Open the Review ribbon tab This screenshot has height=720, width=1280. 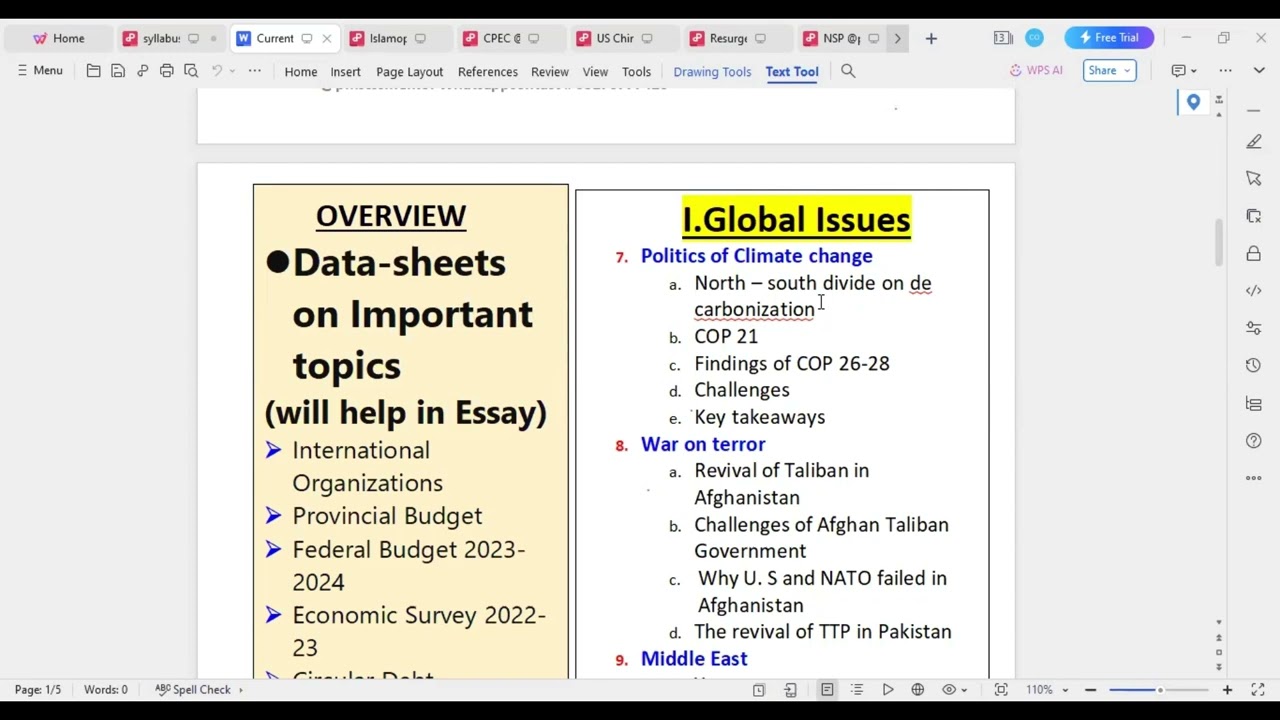(x=549, y=72)
